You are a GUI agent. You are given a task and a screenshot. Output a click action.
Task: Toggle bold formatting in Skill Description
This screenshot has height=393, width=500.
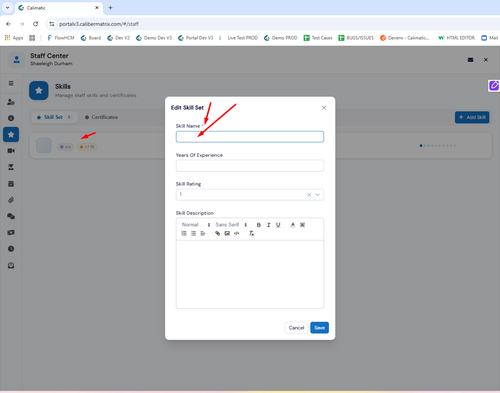(x=259, y=225)
